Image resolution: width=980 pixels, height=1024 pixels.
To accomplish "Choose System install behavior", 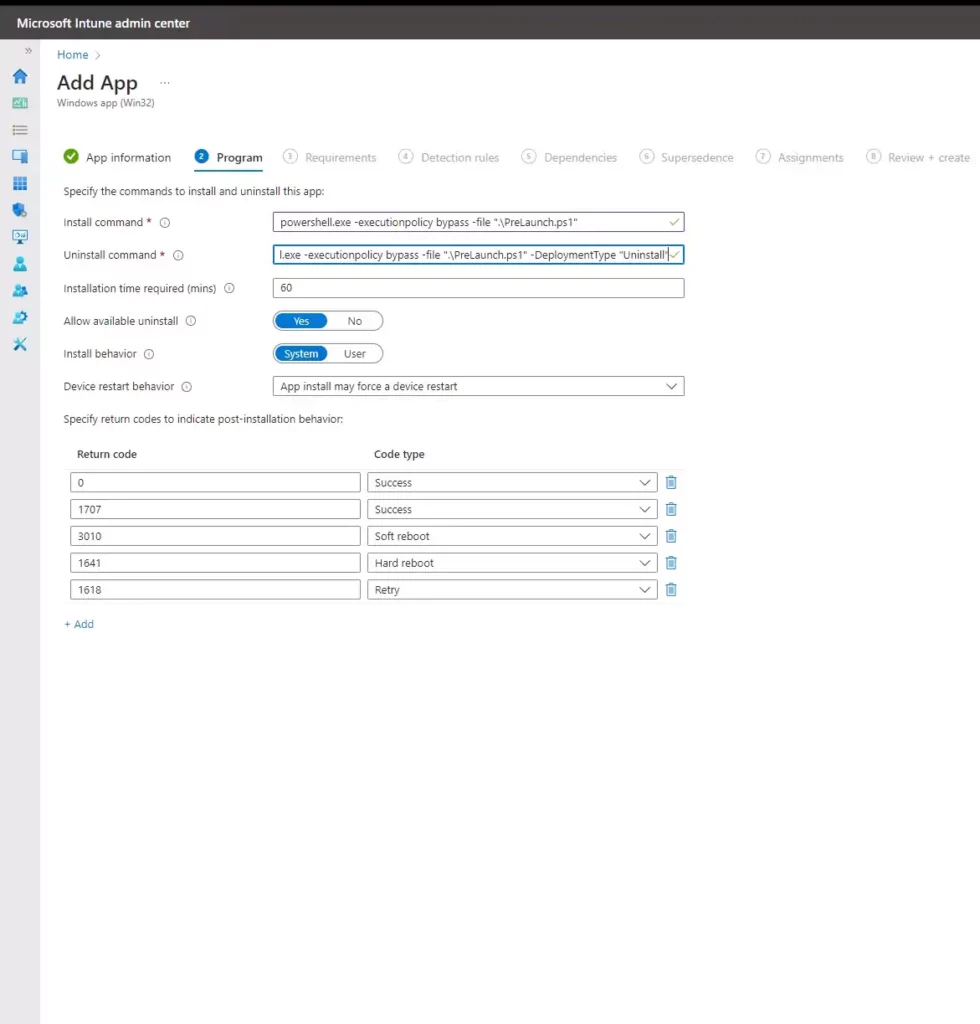I will [x=301, y=353].
